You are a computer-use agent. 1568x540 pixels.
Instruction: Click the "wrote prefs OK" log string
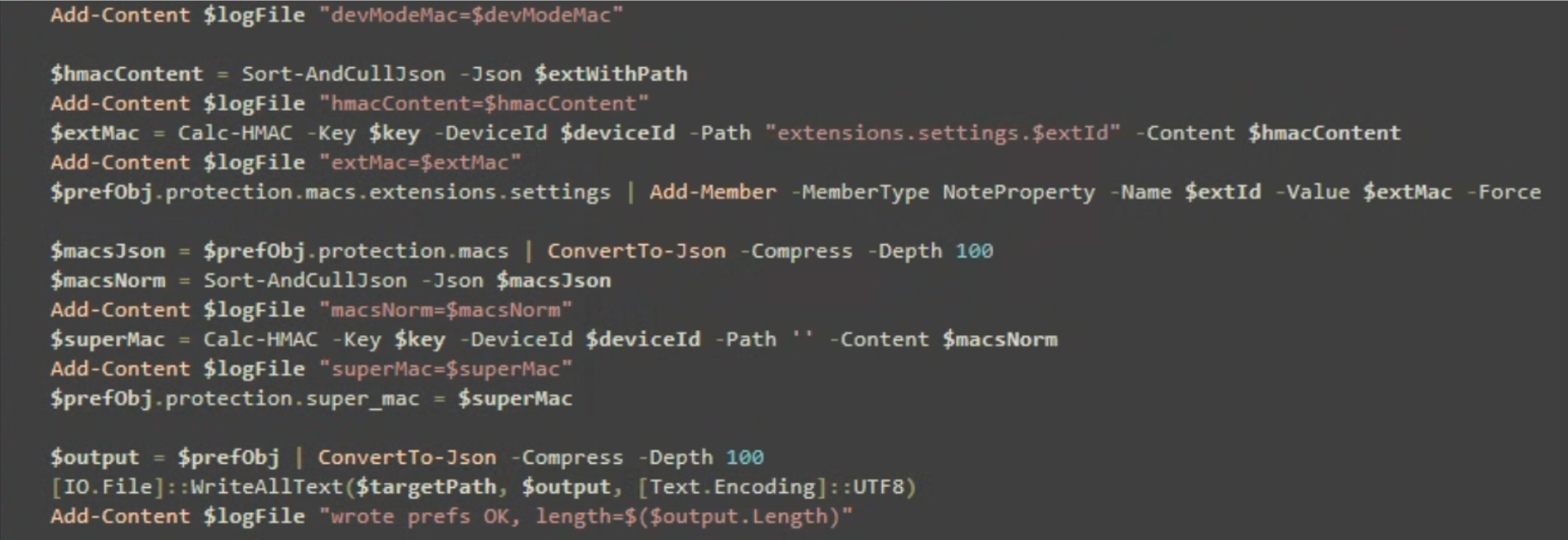click(x=586, y=516)
